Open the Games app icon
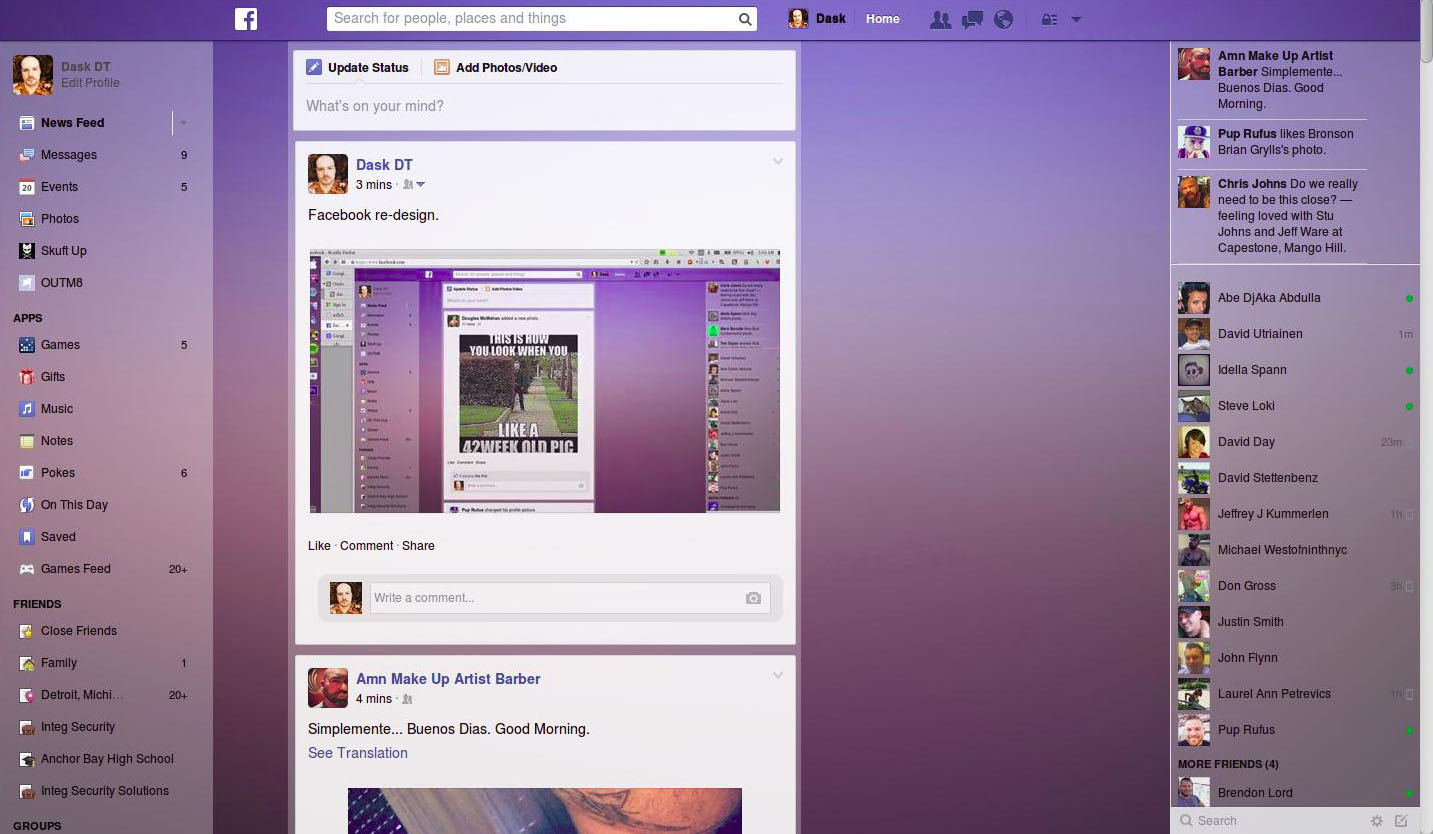Screen dimensions: 1433x834 [27, 345]
